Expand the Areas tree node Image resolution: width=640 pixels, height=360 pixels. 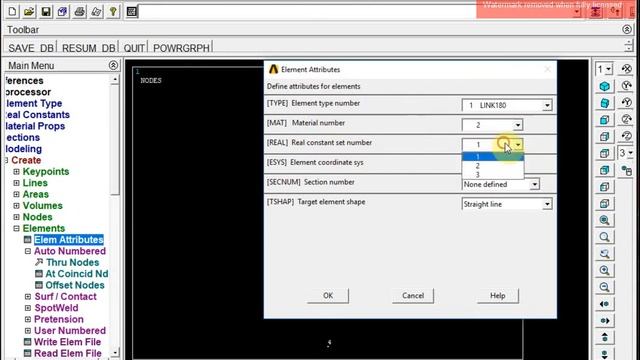(16, 195)
